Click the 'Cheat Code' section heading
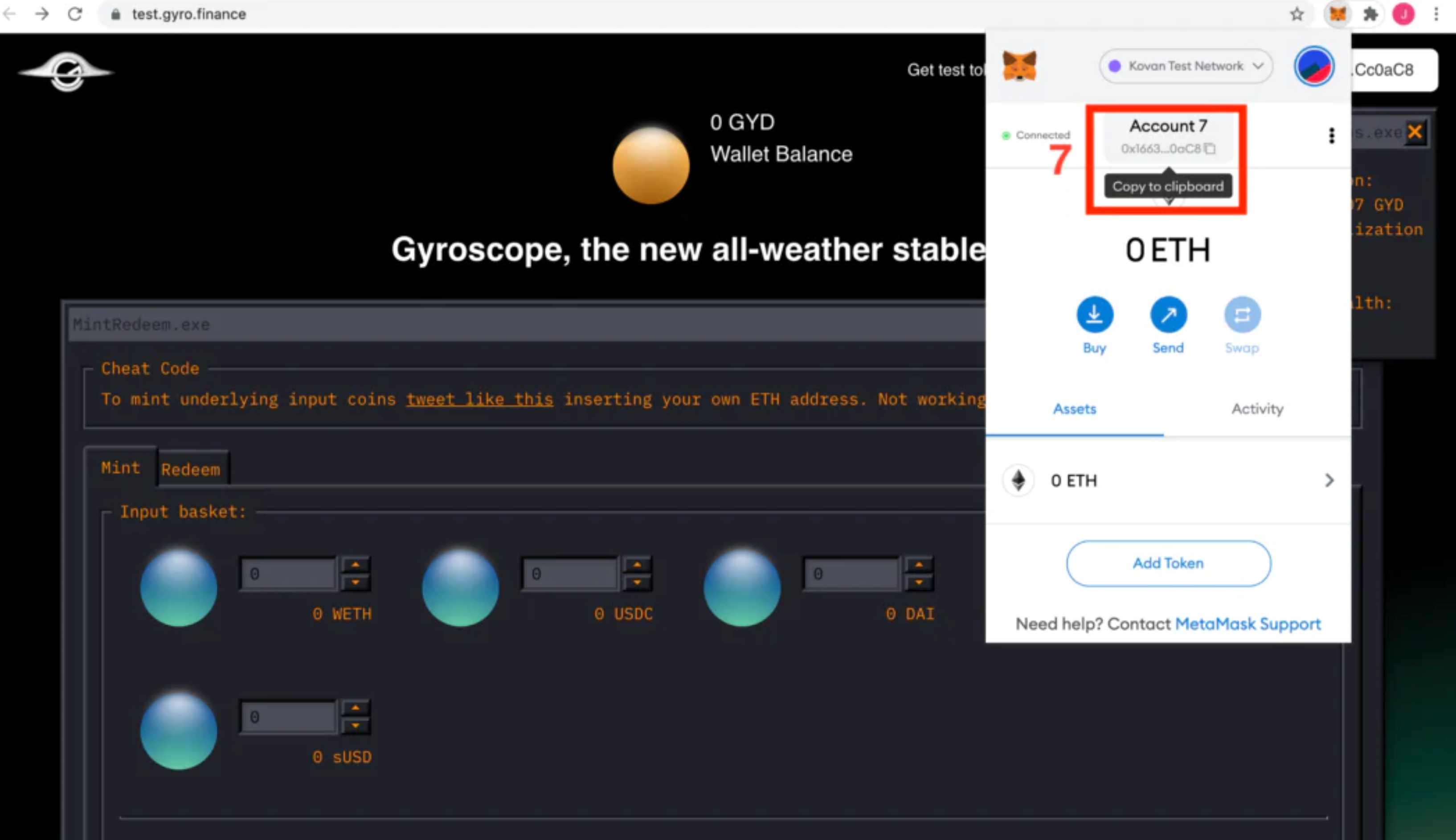 click(x=150, y=369)
